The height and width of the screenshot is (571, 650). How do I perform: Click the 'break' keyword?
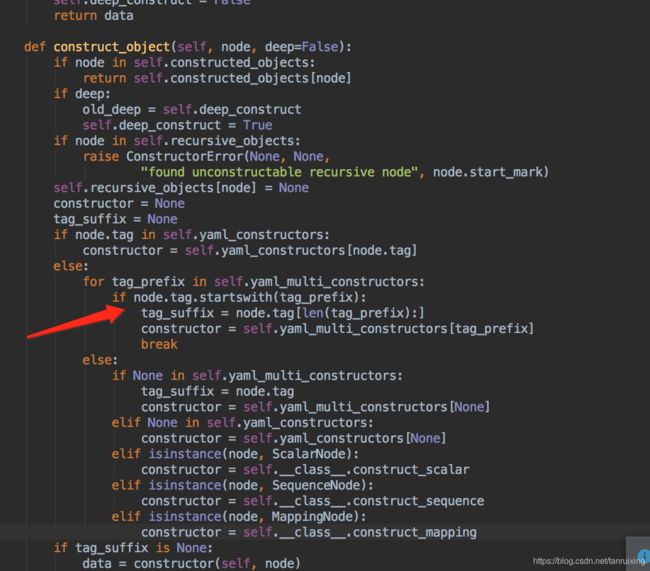click(x=159, y=344)
